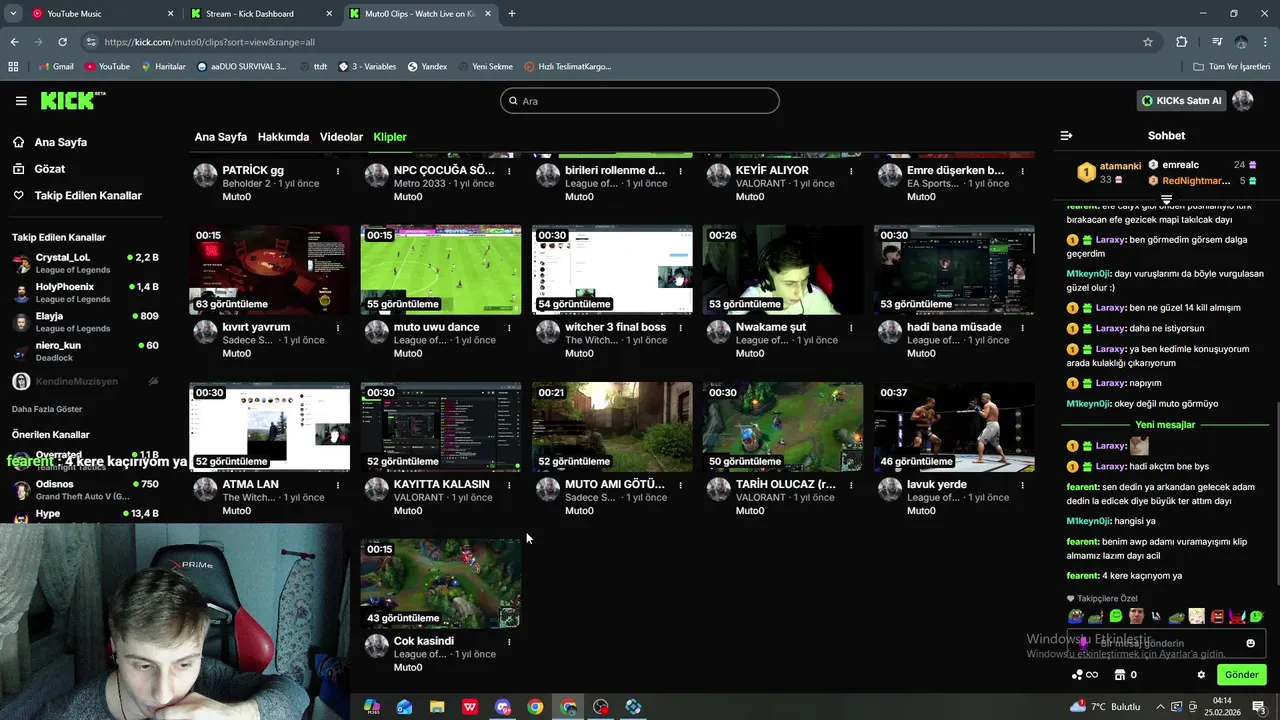The image size is (1280, 720).
Task: Open File Explorer in taskbar
Action: [x=437, y=707]
